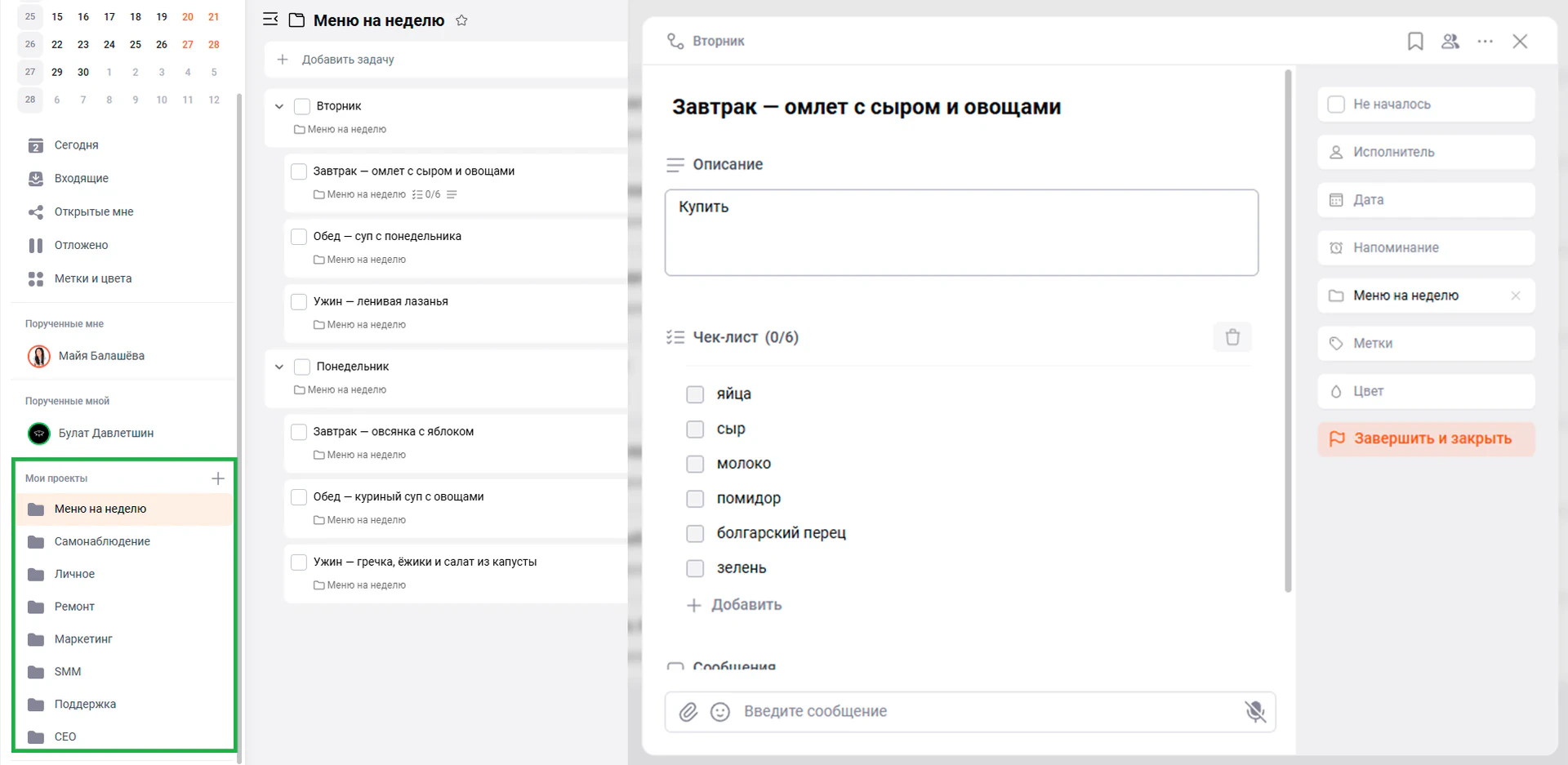The height and width of the screenshot is (765, 1568).
Task: Select day 24 in the calendar
Action: pyautogui.click(x=109, y=44)
